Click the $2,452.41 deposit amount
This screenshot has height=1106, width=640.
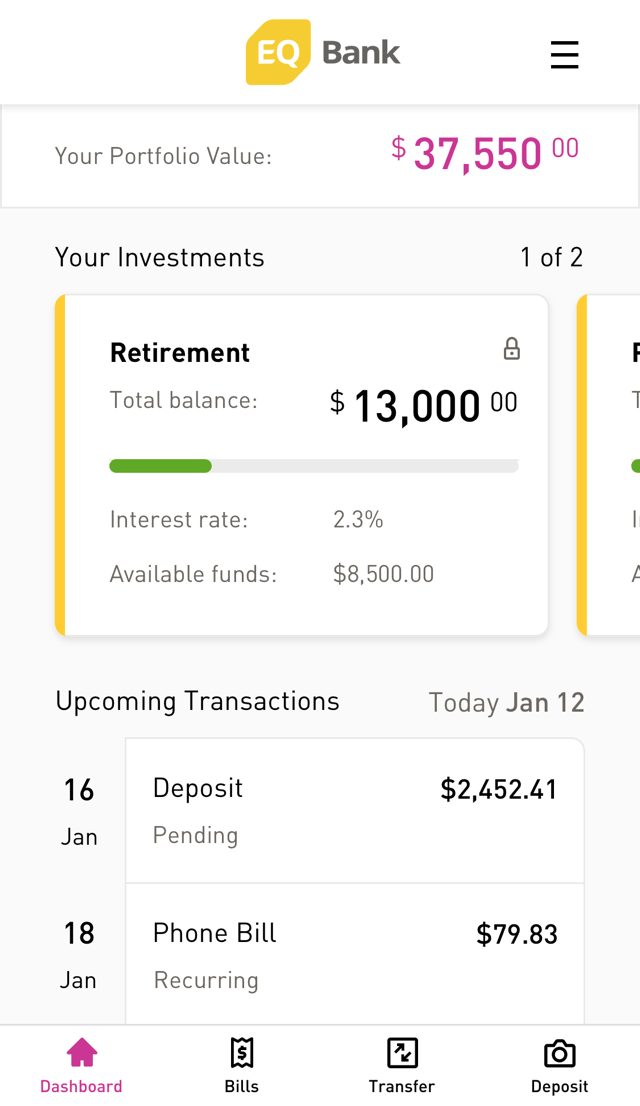tap(498, 790)
